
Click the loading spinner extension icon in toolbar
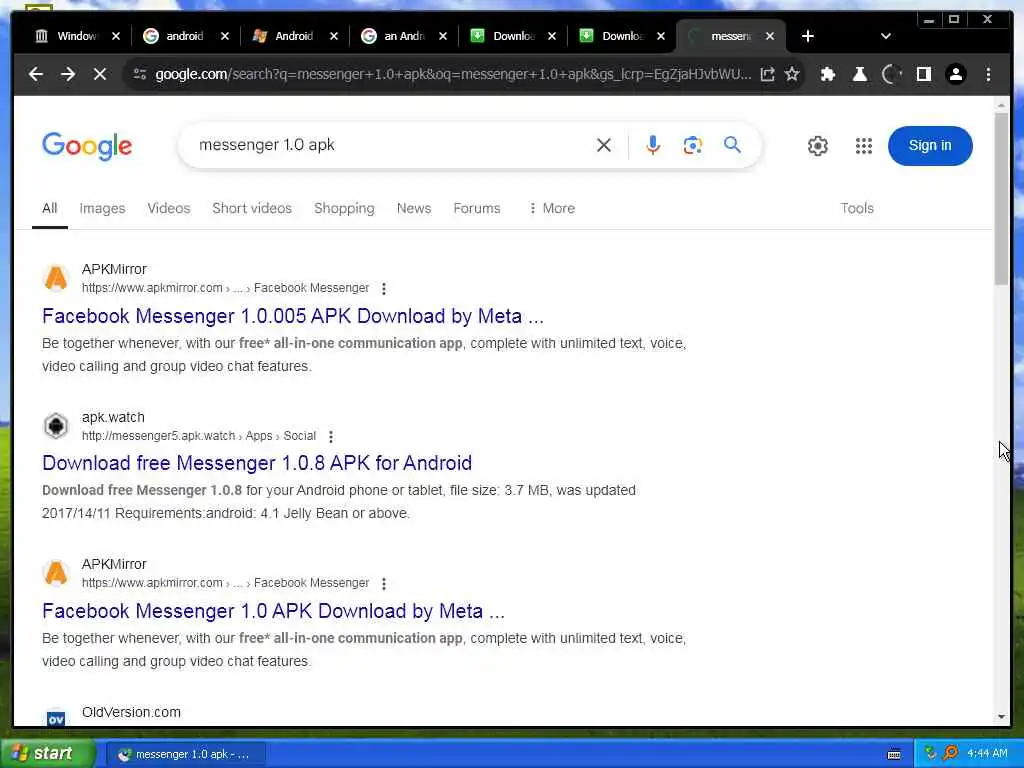pyautogui.click(x=892, y=74)
